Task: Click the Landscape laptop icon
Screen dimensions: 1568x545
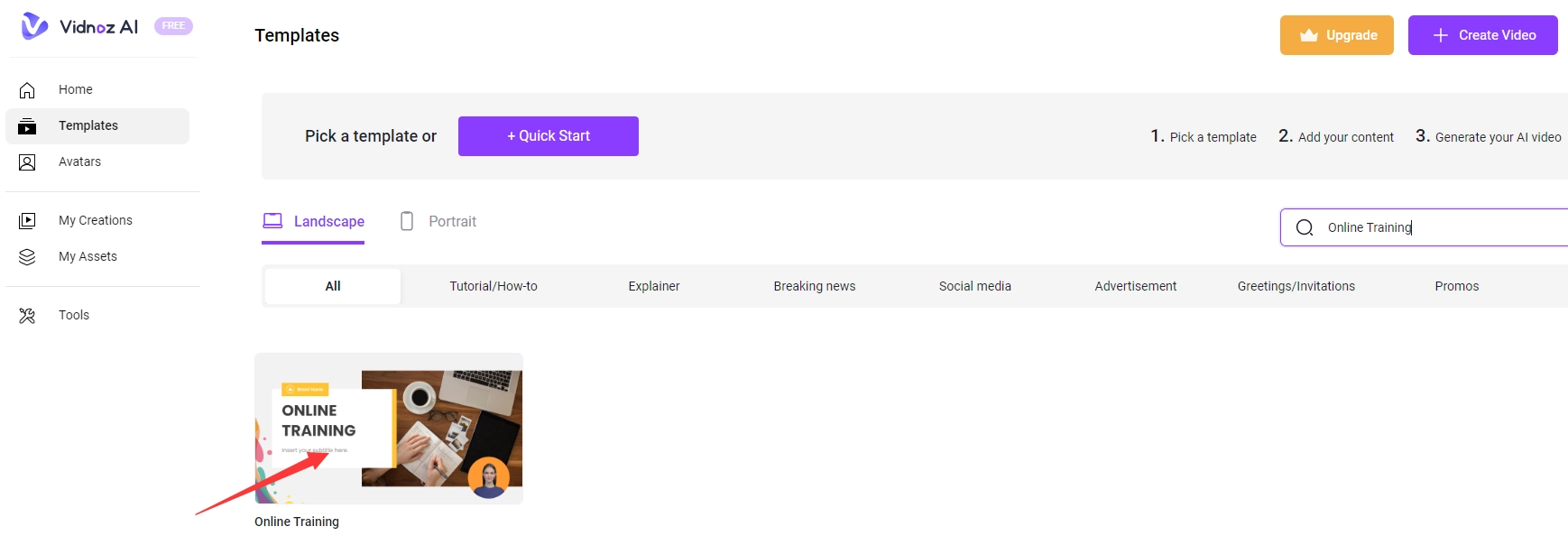Action: [x=272, y=221]
